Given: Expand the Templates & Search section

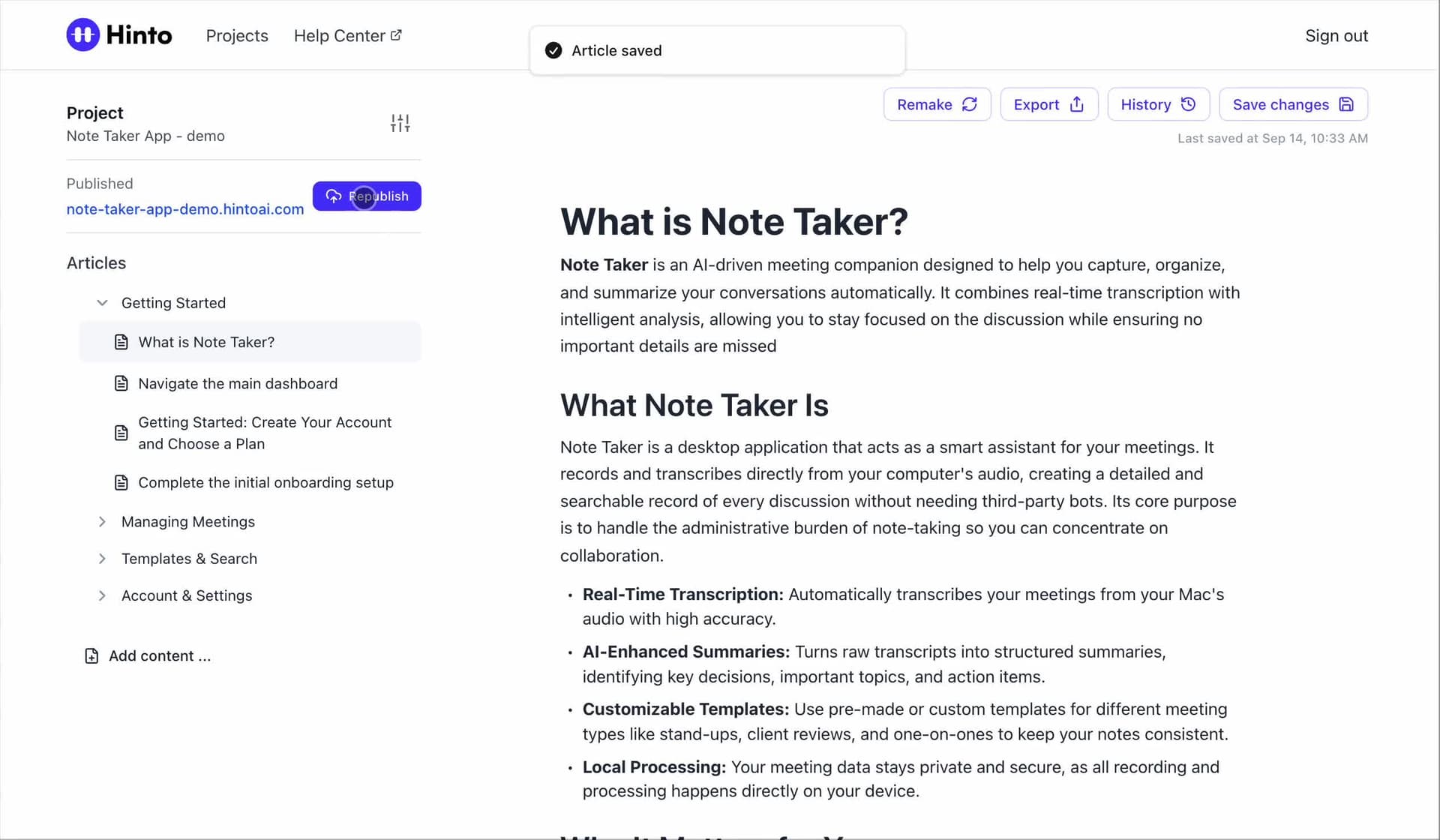Looking at the screenshot, I should pos(102,559).
